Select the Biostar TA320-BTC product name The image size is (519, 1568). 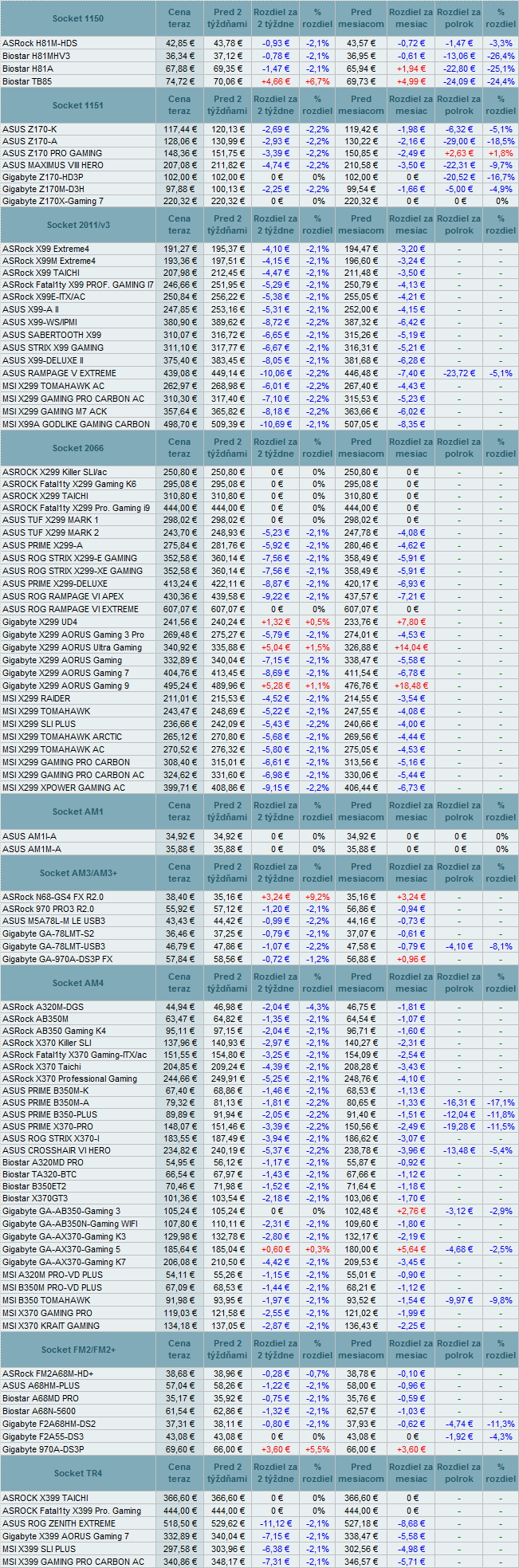[40, 1174]
